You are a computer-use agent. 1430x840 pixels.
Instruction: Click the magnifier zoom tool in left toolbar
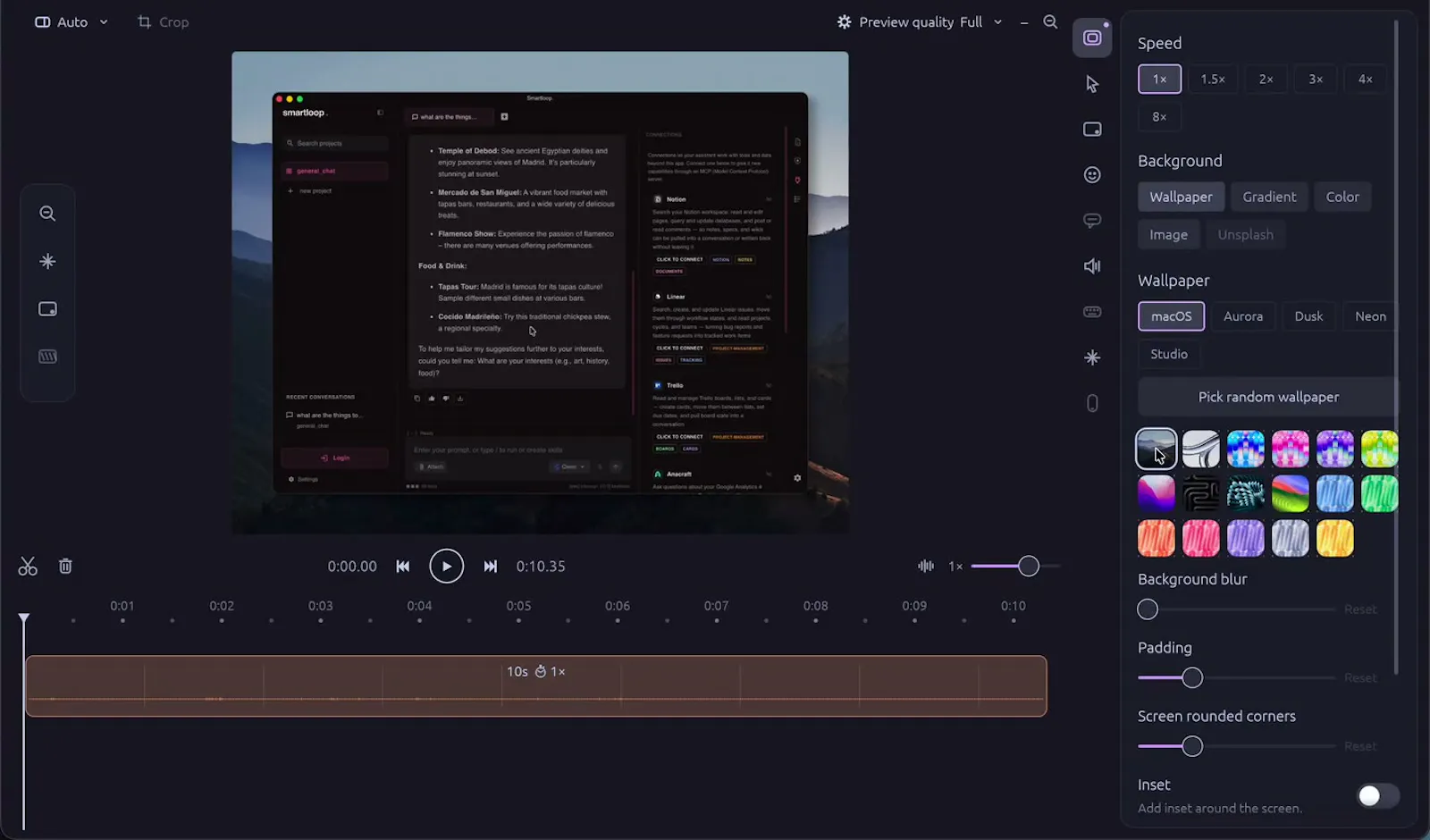[47, 214]
